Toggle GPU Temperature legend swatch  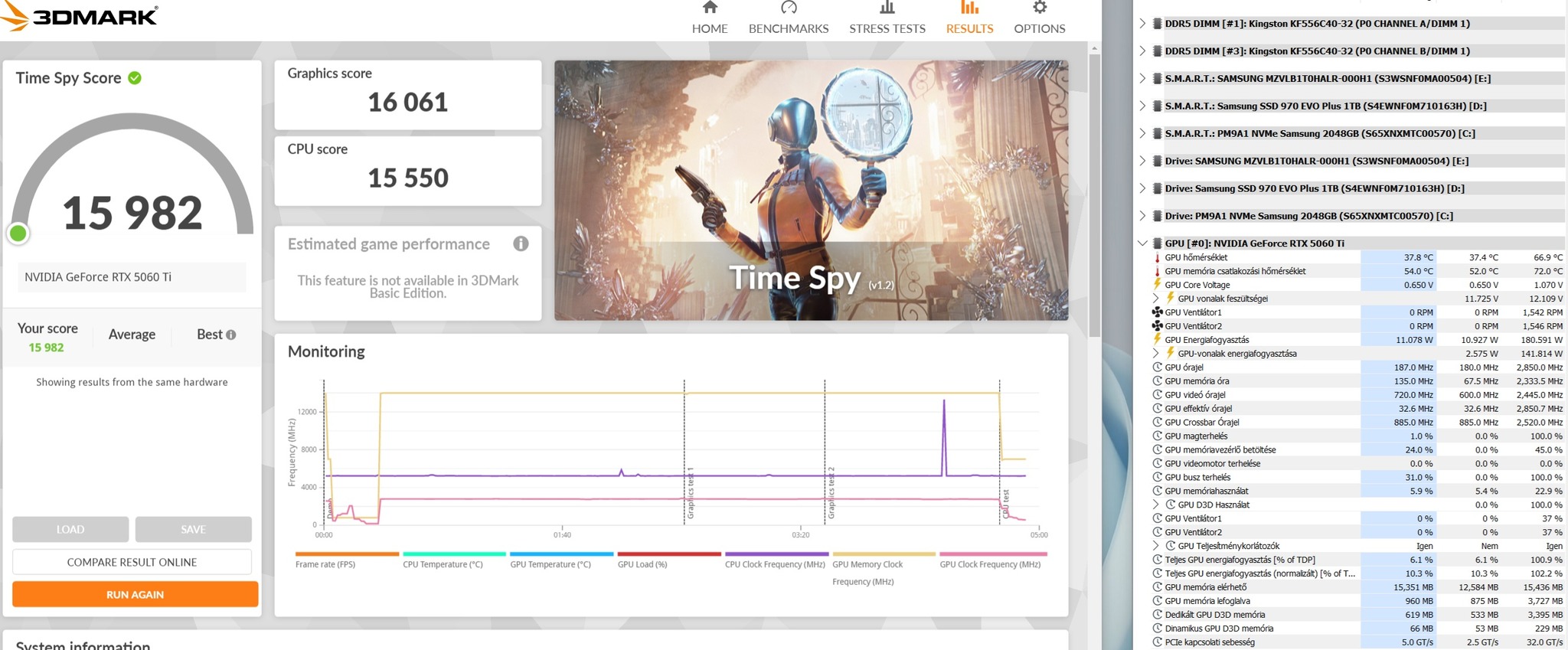pos(561,554)
